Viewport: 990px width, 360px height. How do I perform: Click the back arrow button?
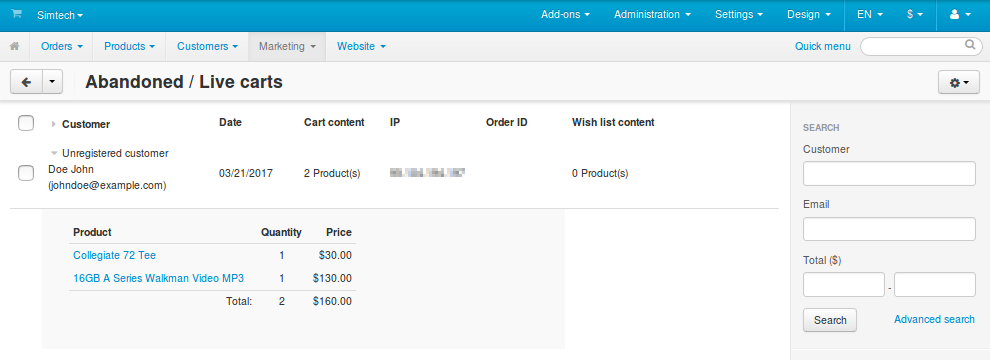point(27,82)
